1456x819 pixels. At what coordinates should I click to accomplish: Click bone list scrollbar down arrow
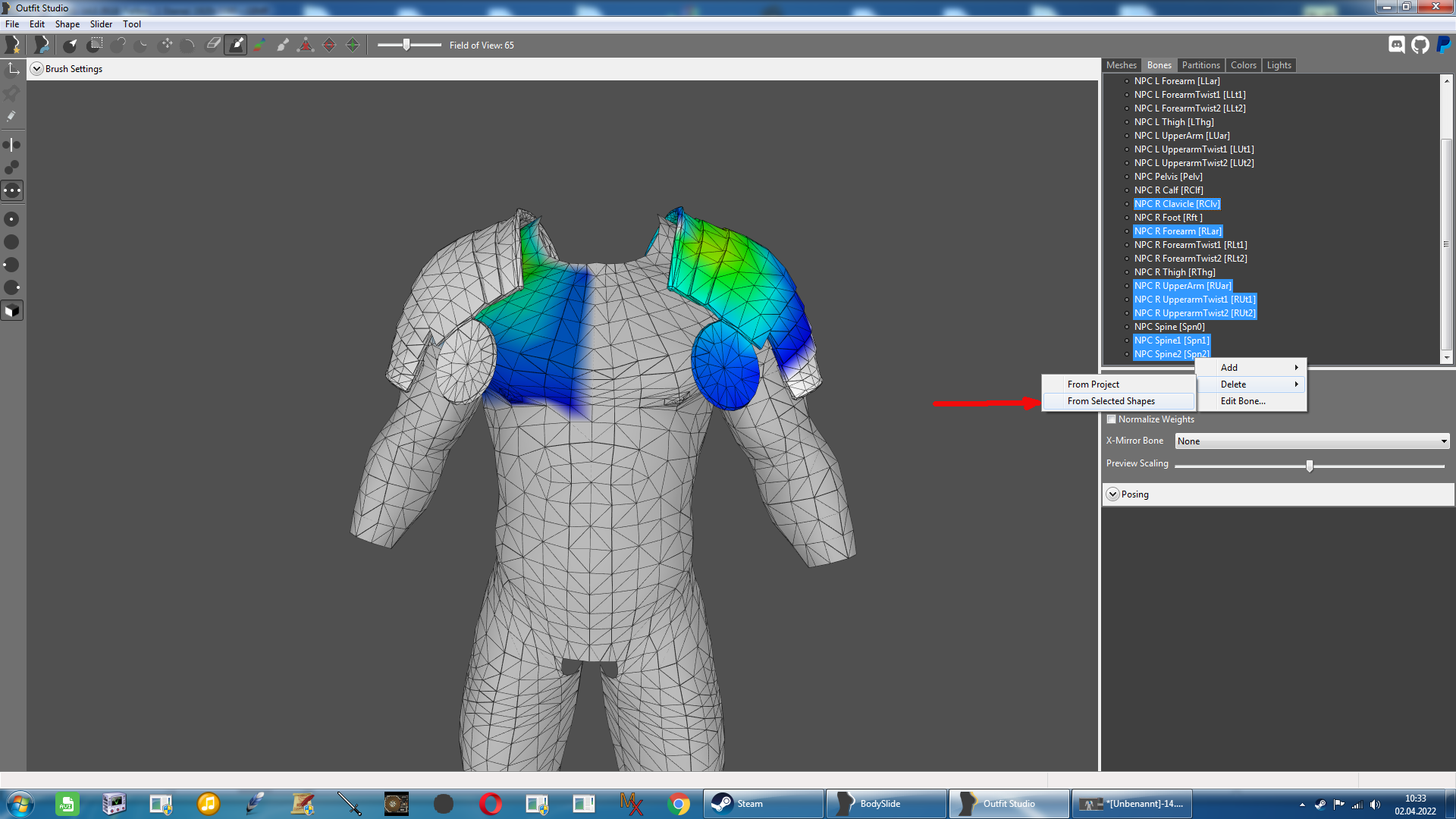click(1447, 357)
